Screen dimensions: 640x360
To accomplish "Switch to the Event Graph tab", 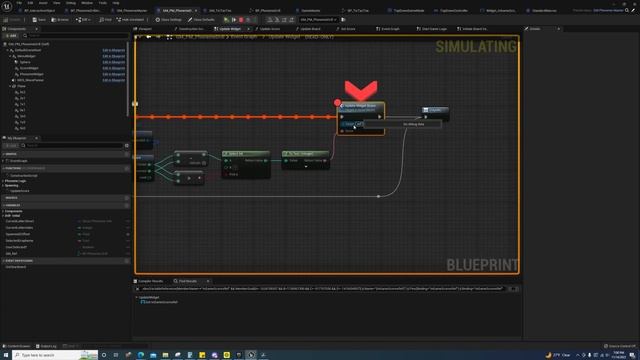I will 388,29.
